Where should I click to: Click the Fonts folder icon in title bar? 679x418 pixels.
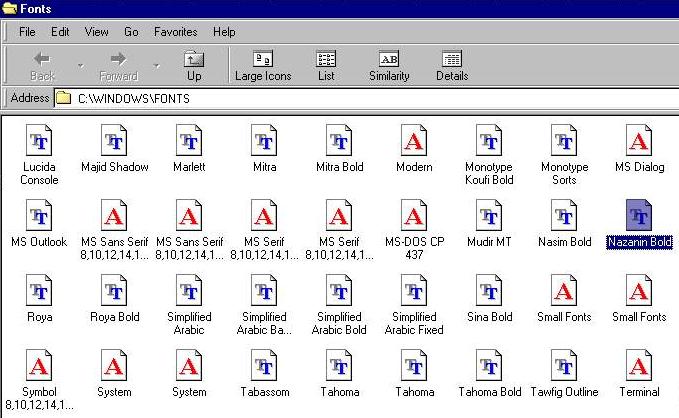pyautogui.click(x=10, y=8)
